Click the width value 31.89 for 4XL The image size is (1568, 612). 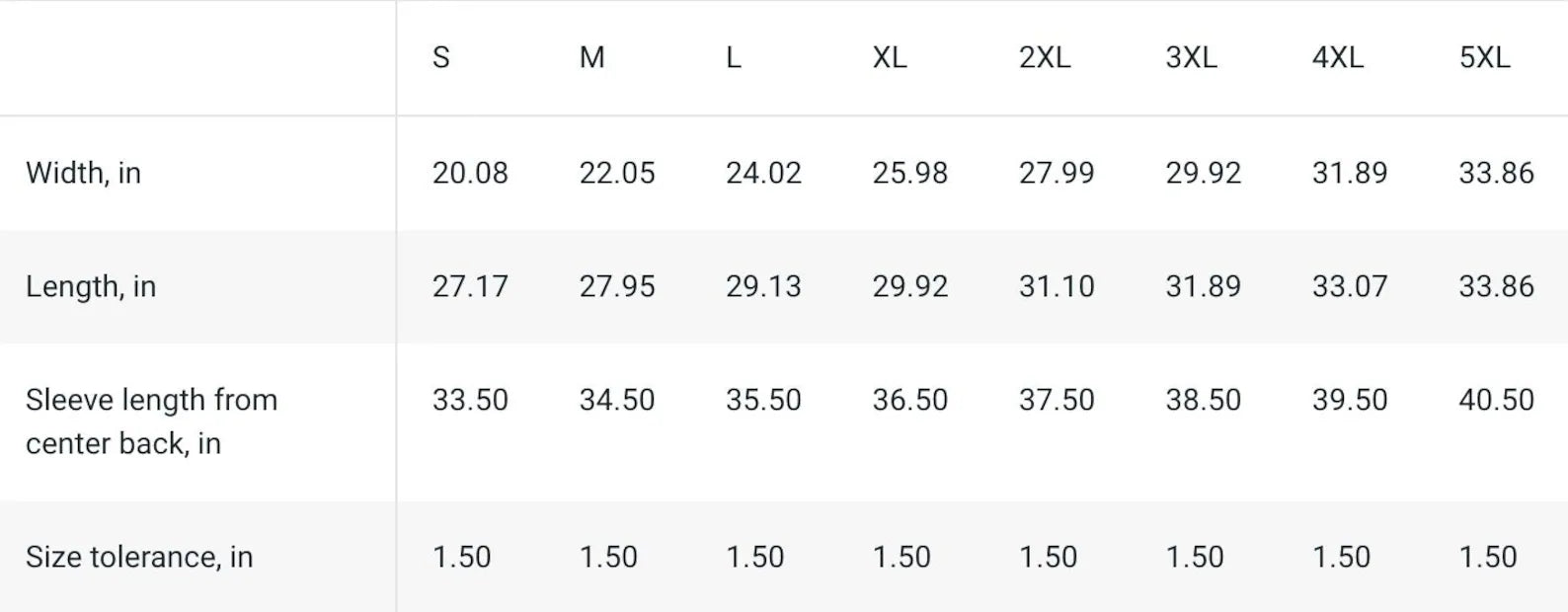[x=1350, y=173]
